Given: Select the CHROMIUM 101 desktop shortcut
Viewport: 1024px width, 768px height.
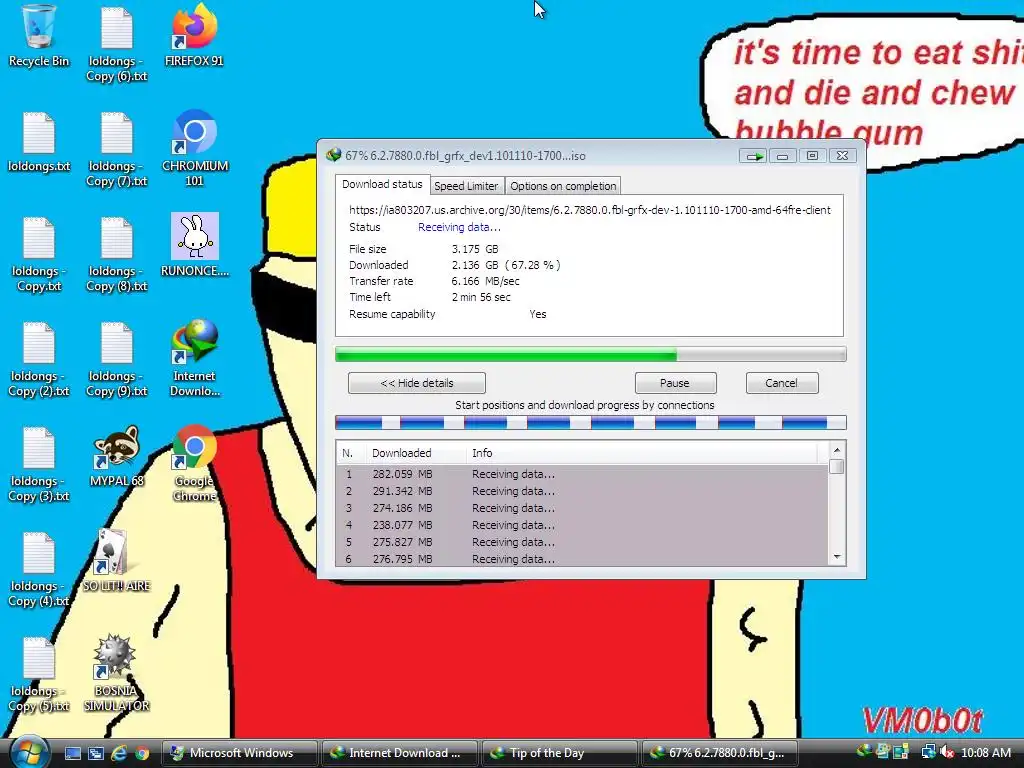Looking at the screenshot, I should click(x=195, y=149).
